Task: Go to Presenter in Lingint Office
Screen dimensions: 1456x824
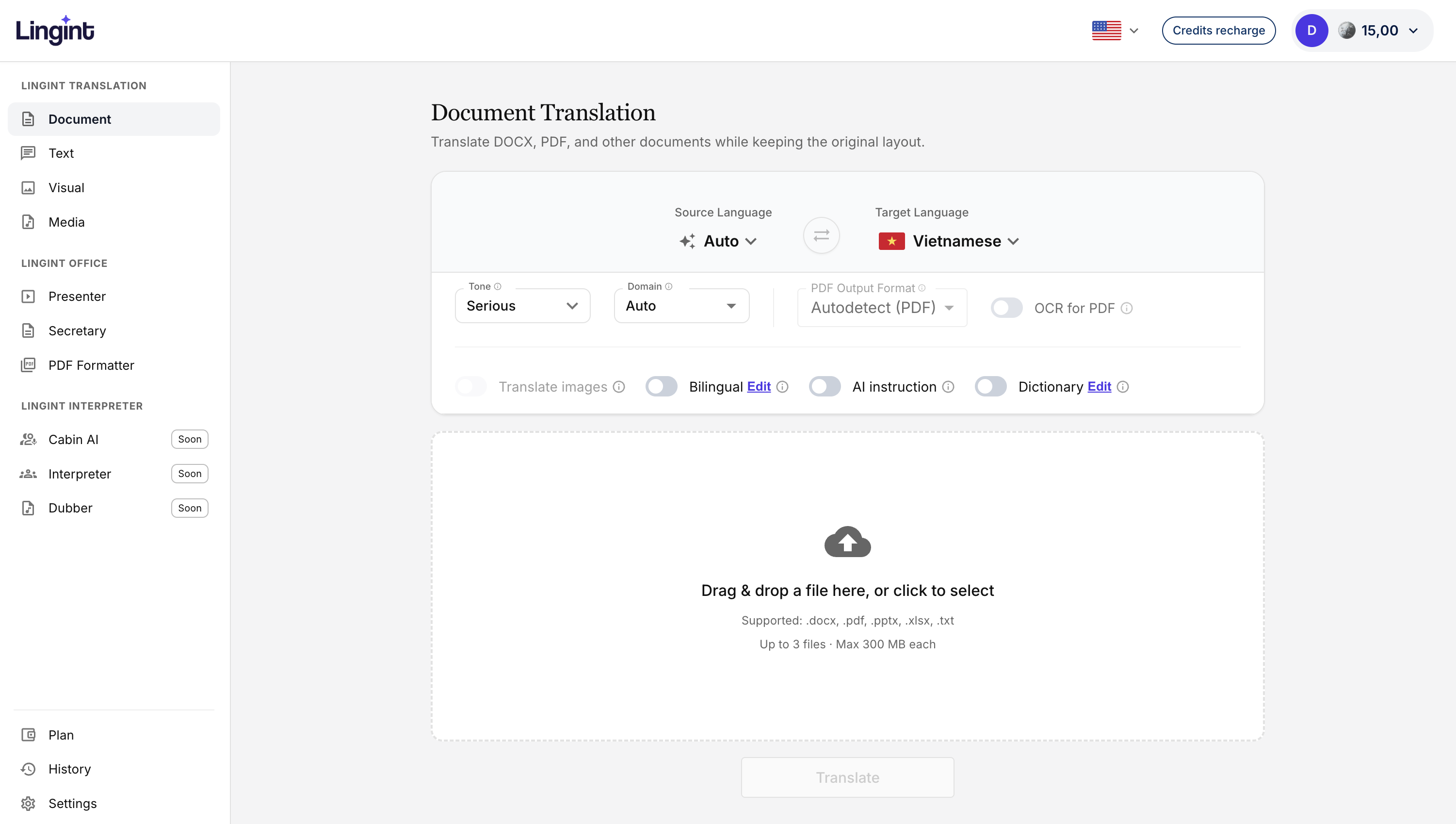Action: pos(113,297)
